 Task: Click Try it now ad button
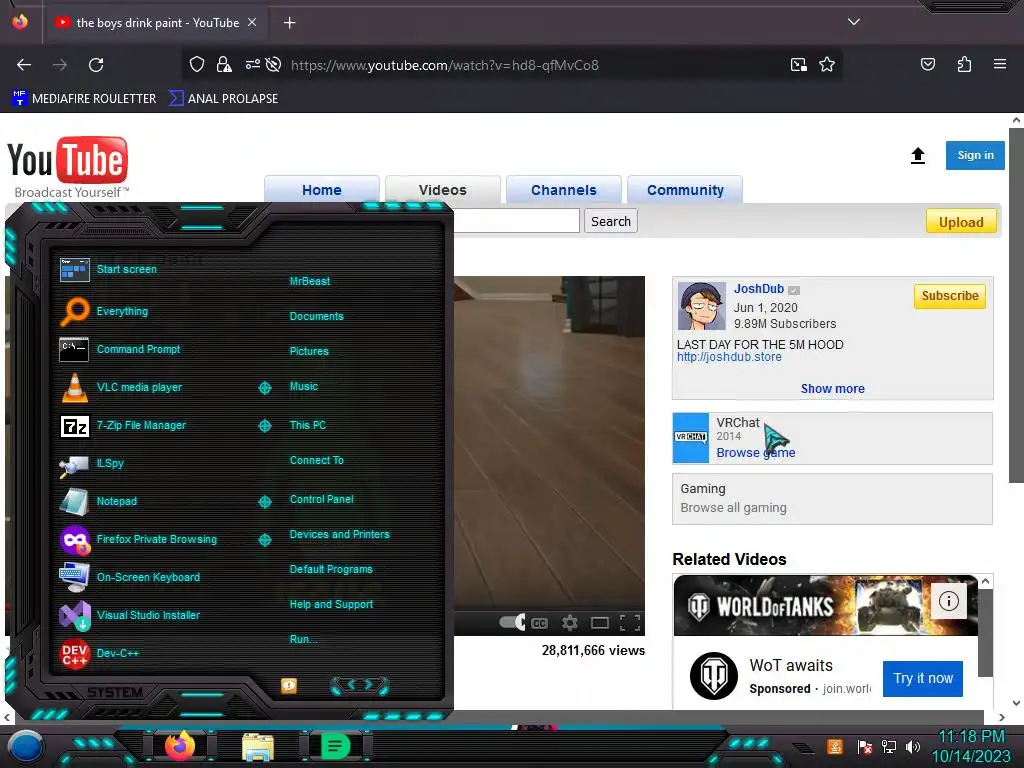pos(923,678)
